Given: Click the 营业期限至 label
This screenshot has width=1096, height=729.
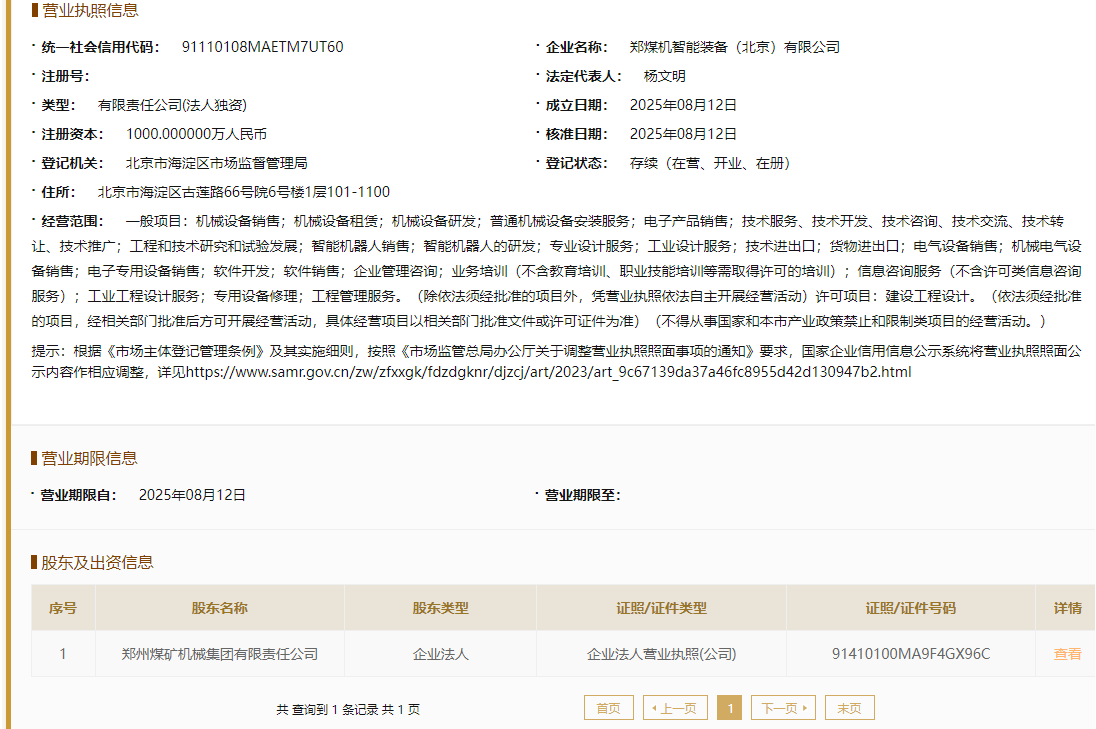Looking at the screenshot, I should tap(582, 495).
